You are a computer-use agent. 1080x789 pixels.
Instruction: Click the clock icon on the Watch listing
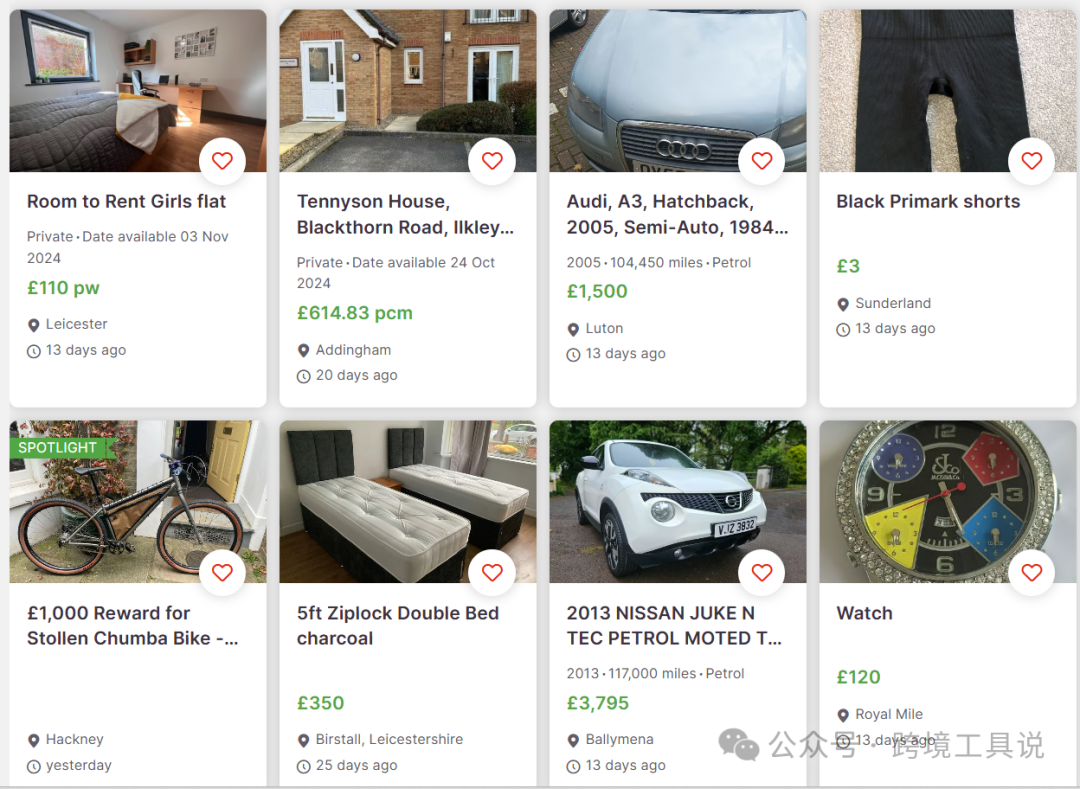tap(842, 740)
